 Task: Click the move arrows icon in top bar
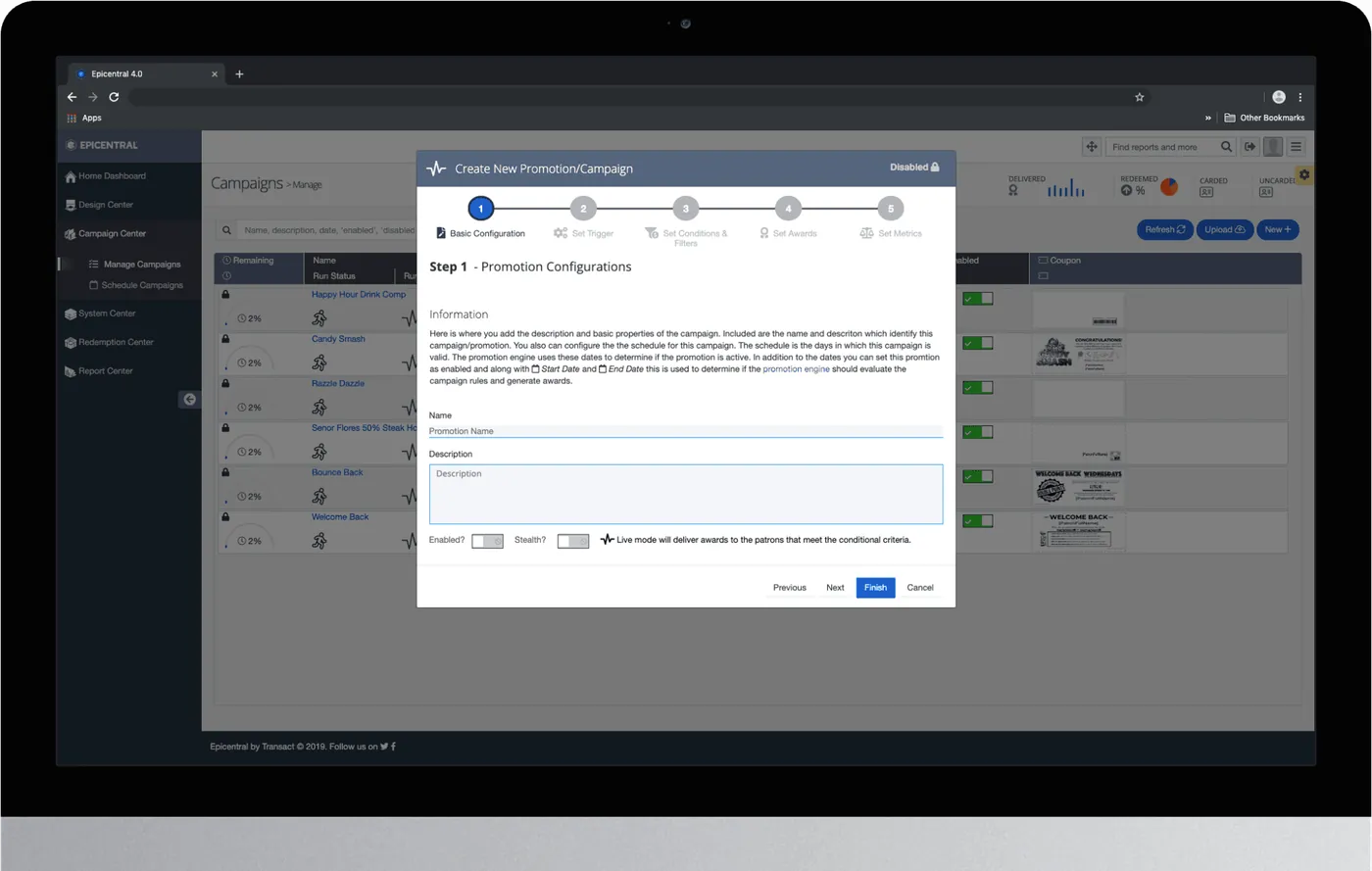point(1092,147)
